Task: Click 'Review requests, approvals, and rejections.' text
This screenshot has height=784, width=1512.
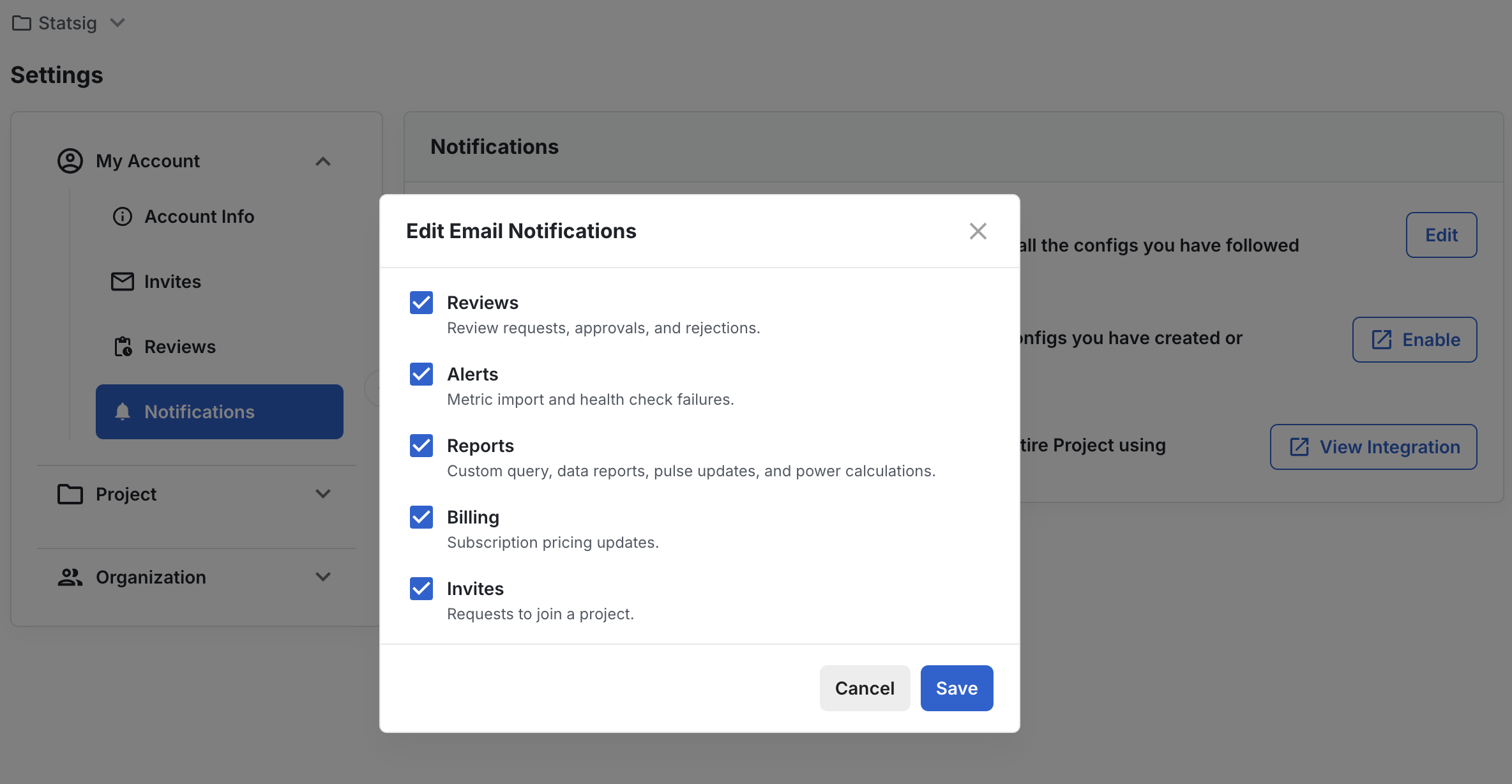Action: (603, 328)
